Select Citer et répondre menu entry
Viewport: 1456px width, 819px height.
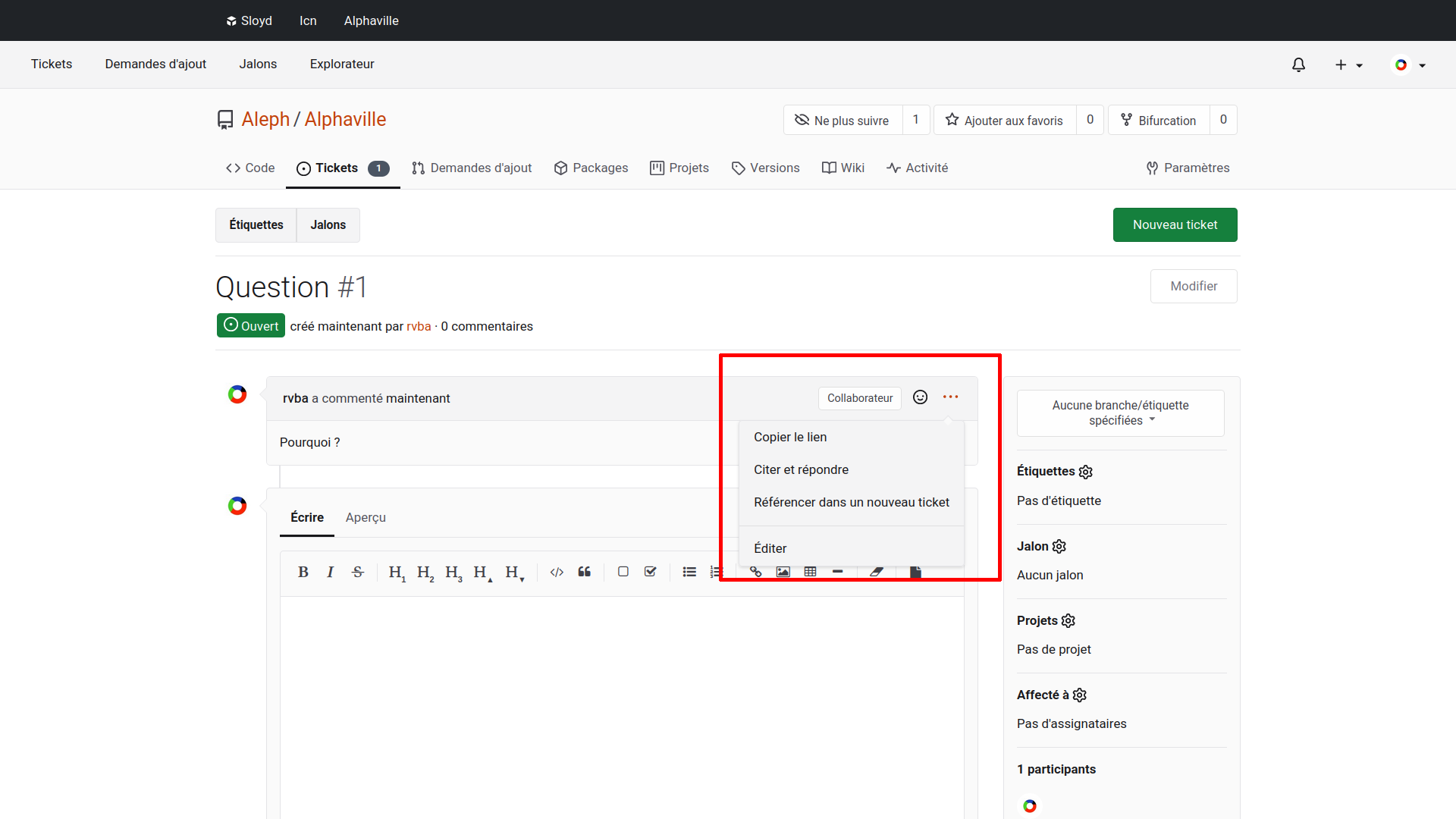801,469
